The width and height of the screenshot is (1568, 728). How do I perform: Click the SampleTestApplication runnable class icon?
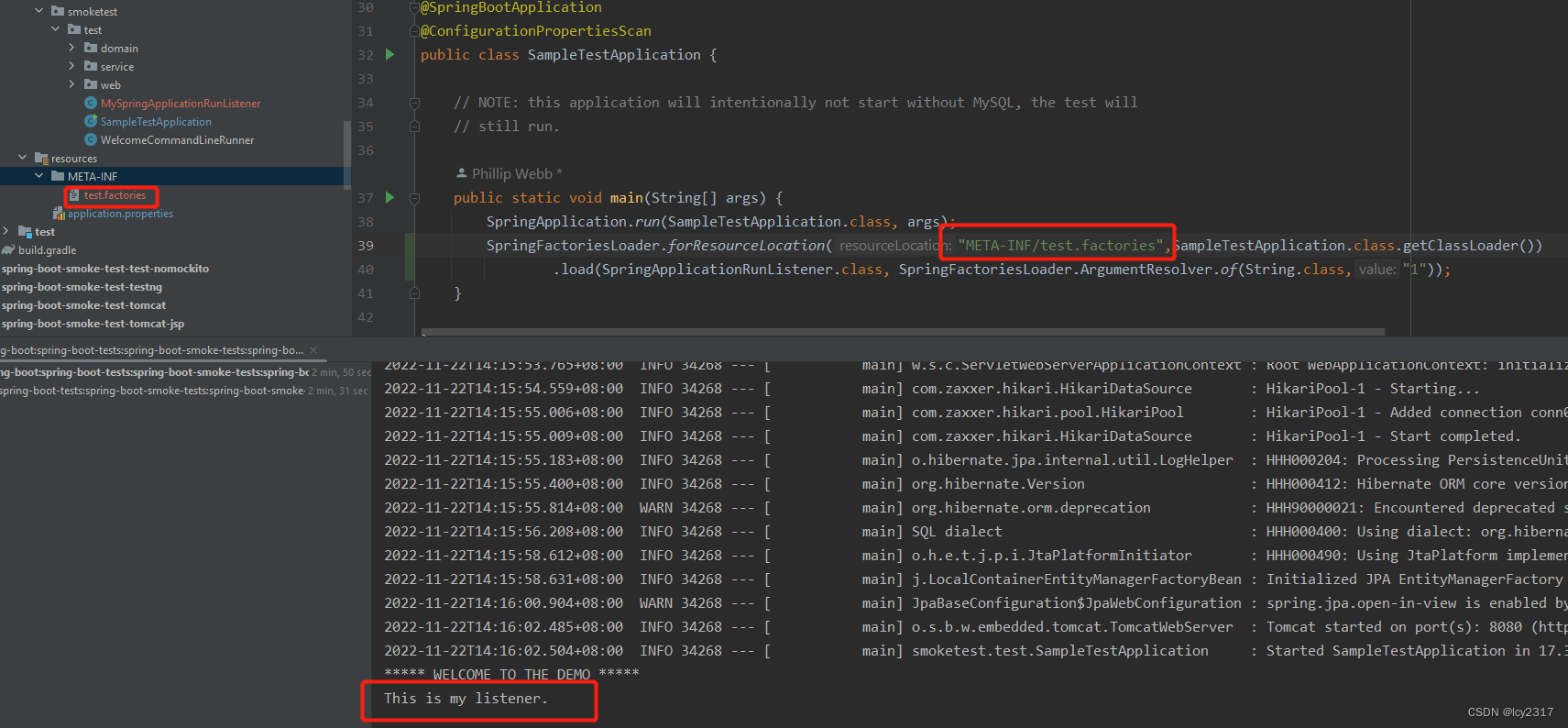91,121
